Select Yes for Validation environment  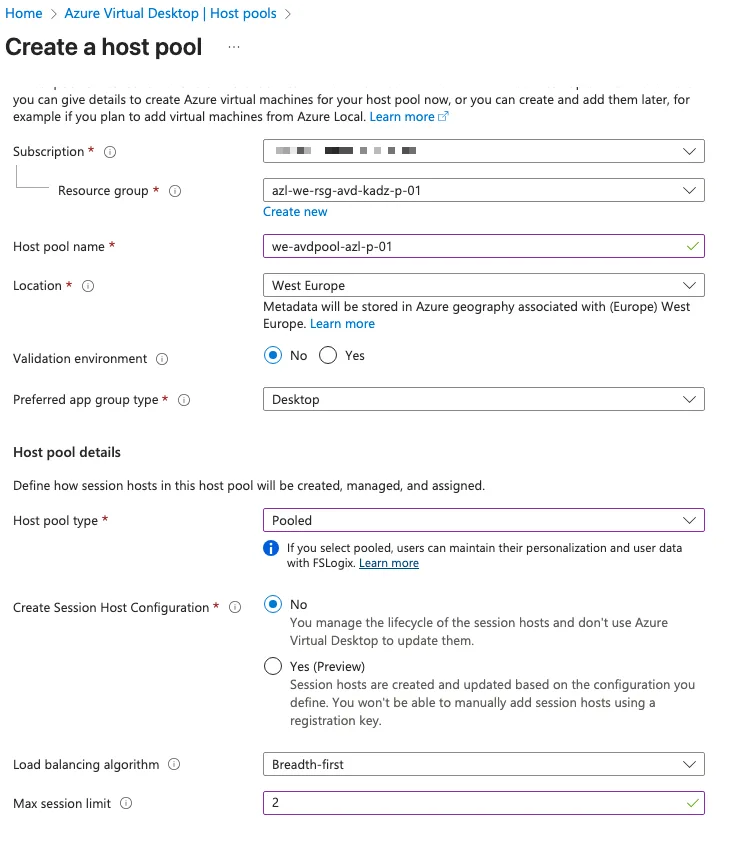coord(329,356)
